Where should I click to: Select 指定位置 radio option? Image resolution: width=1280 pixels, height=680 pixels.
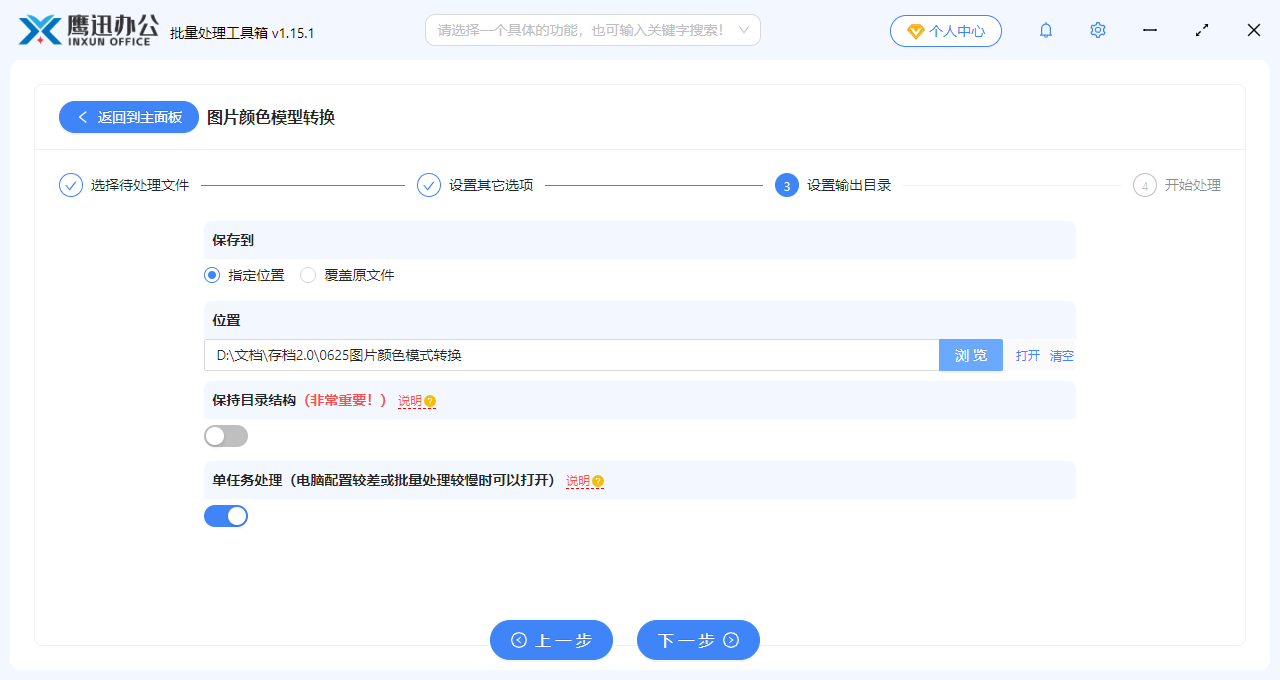tap(244, 275)
